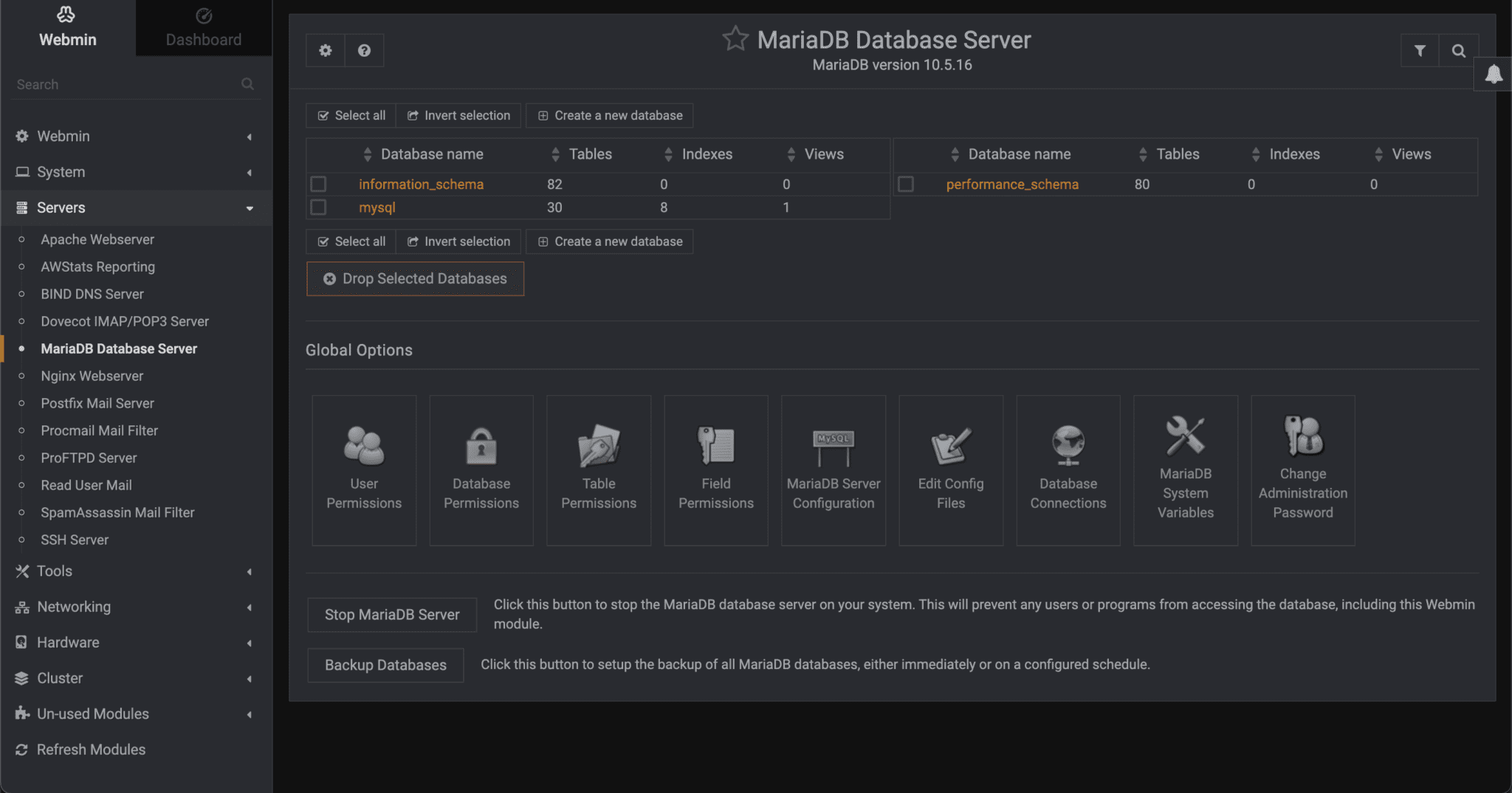Open Postfix Mail Server module
Viewport: 1512px width, 793px height.
point(97,403)
